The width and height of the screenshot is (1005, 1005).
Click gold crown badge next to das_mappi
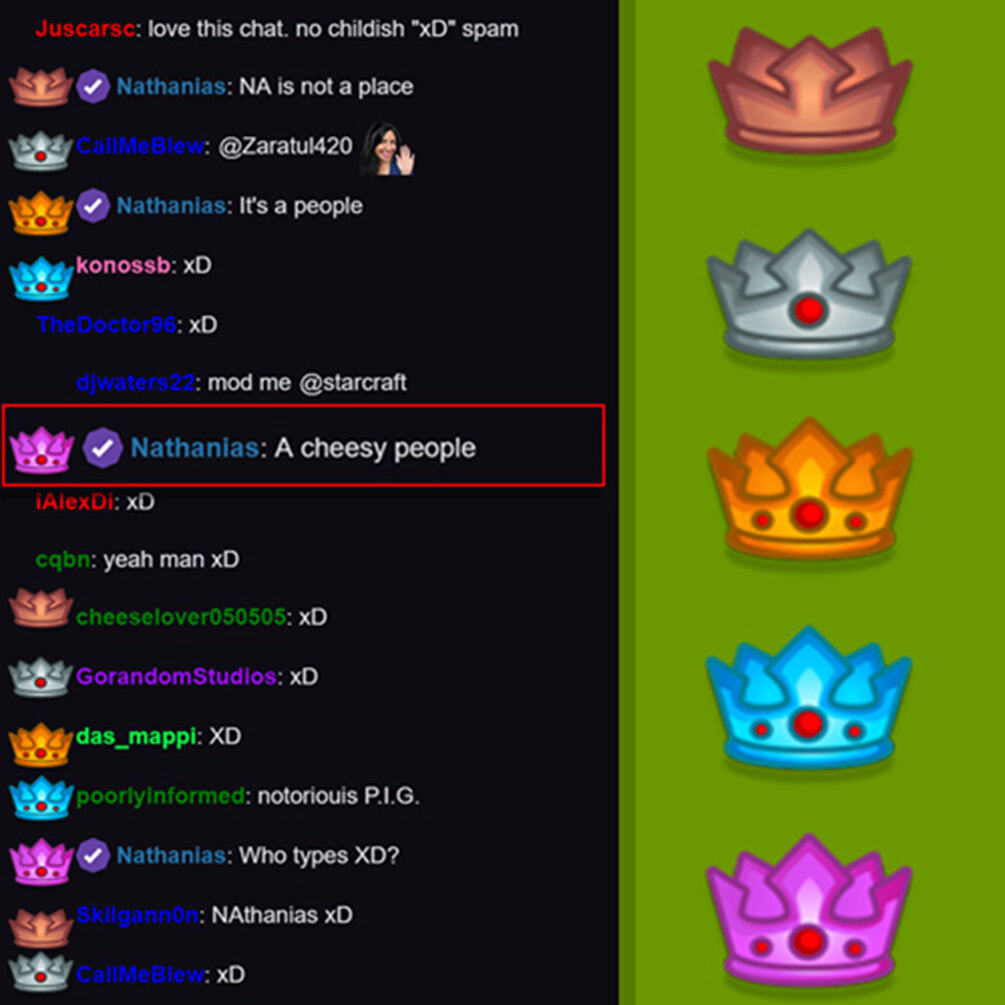[x=40, y=745]
